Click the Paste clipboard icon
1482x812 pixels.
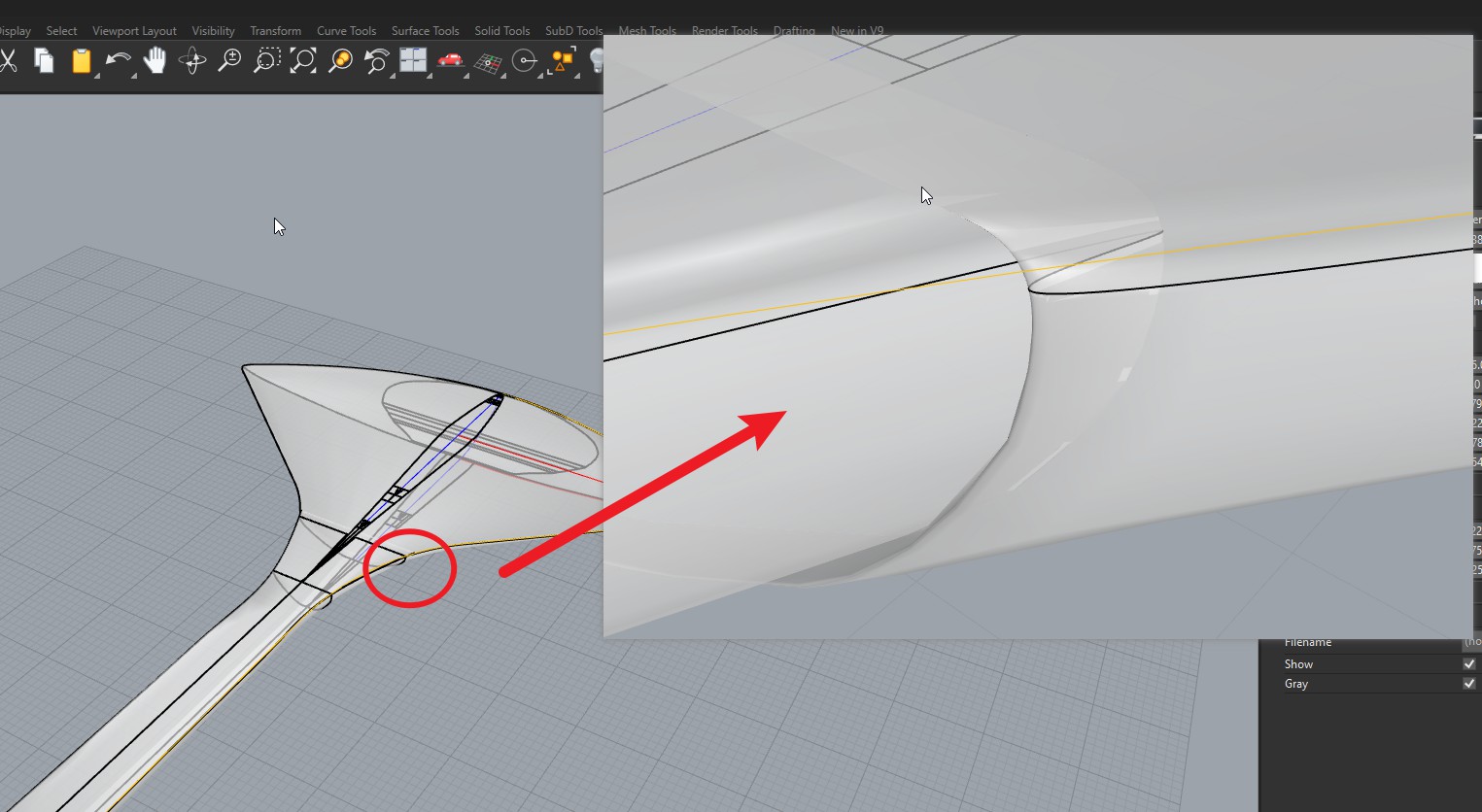[81, 61]
